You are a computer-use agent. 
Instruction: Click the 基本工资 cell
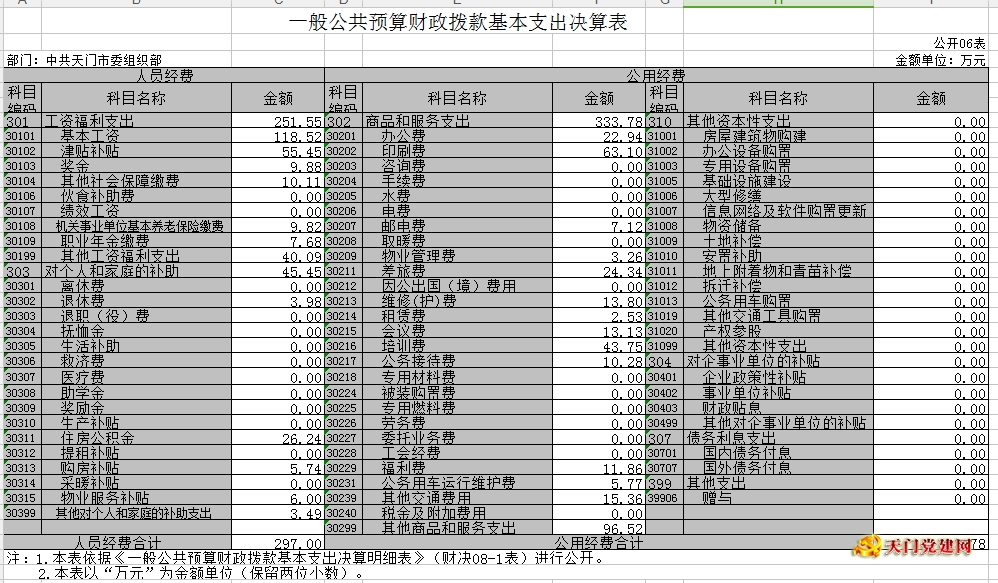pyautogui.click(x=137, y=136)
